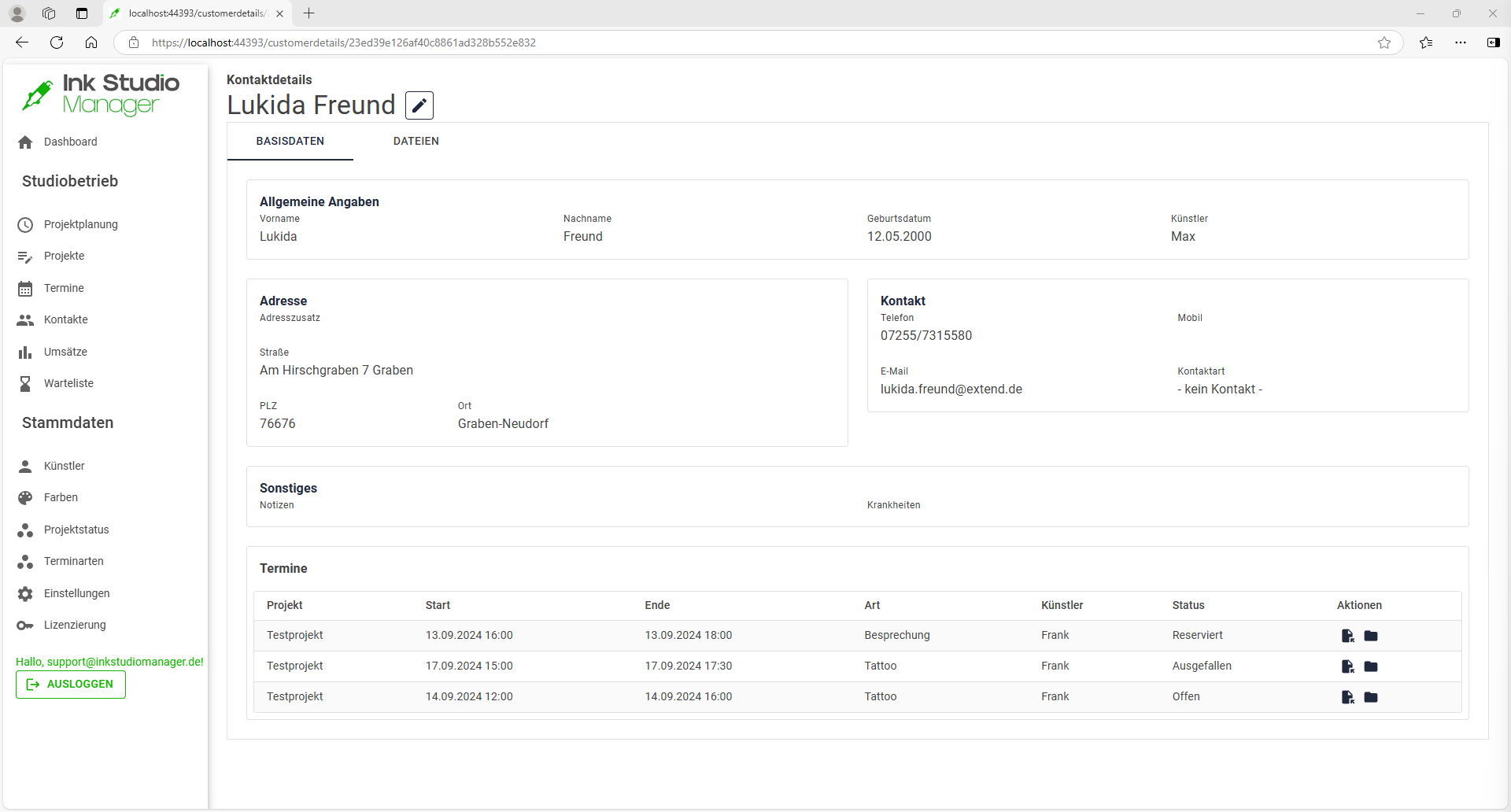Open folder action for 14.09.2024 Offen appointment
This screenshot has height=812, width=1511.
tap(1371, 697)
